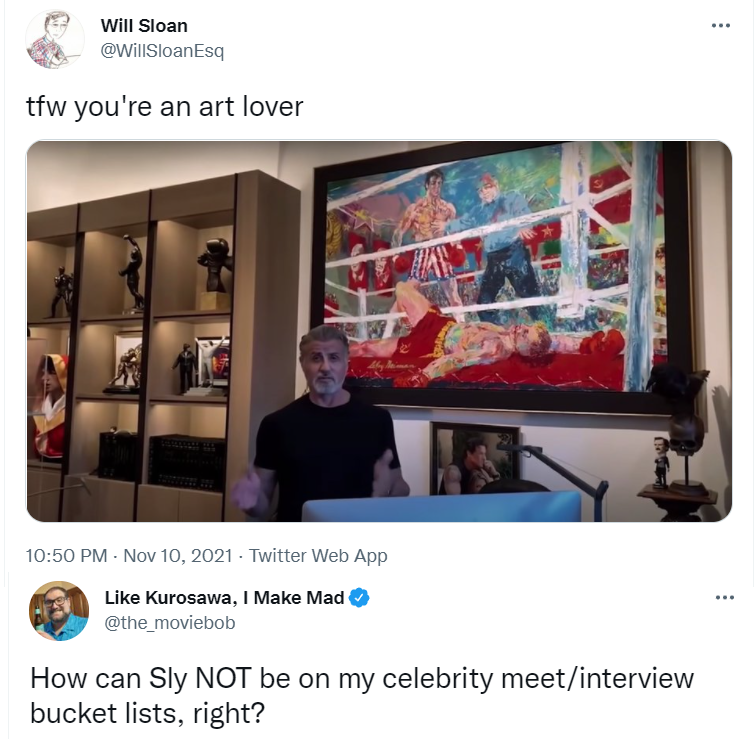Open the 10:50 PM timestamp link
Screen dimensions: 754x739
pos(66,555)
